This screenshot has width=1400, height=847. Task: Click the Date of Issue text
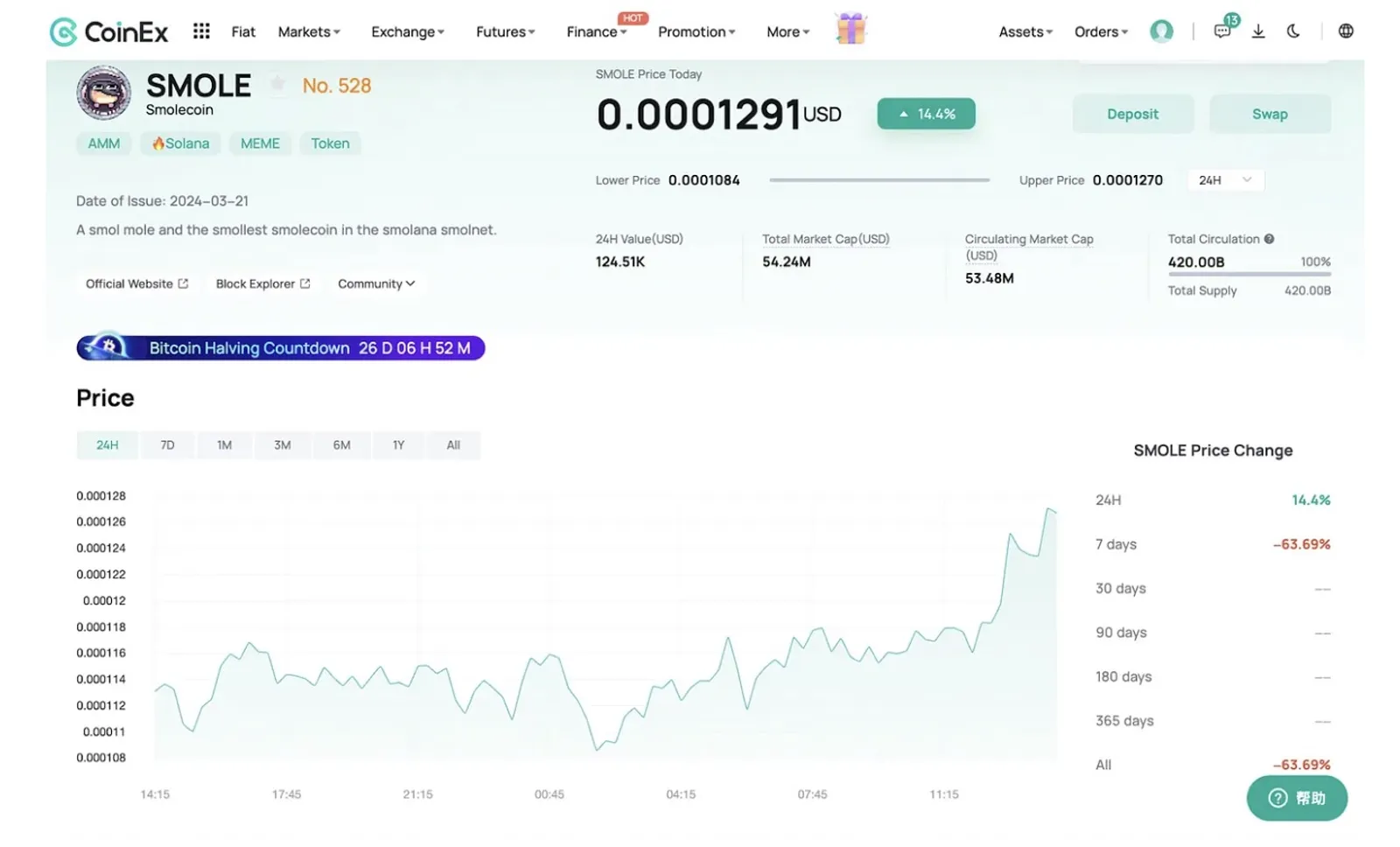[162, 201]
